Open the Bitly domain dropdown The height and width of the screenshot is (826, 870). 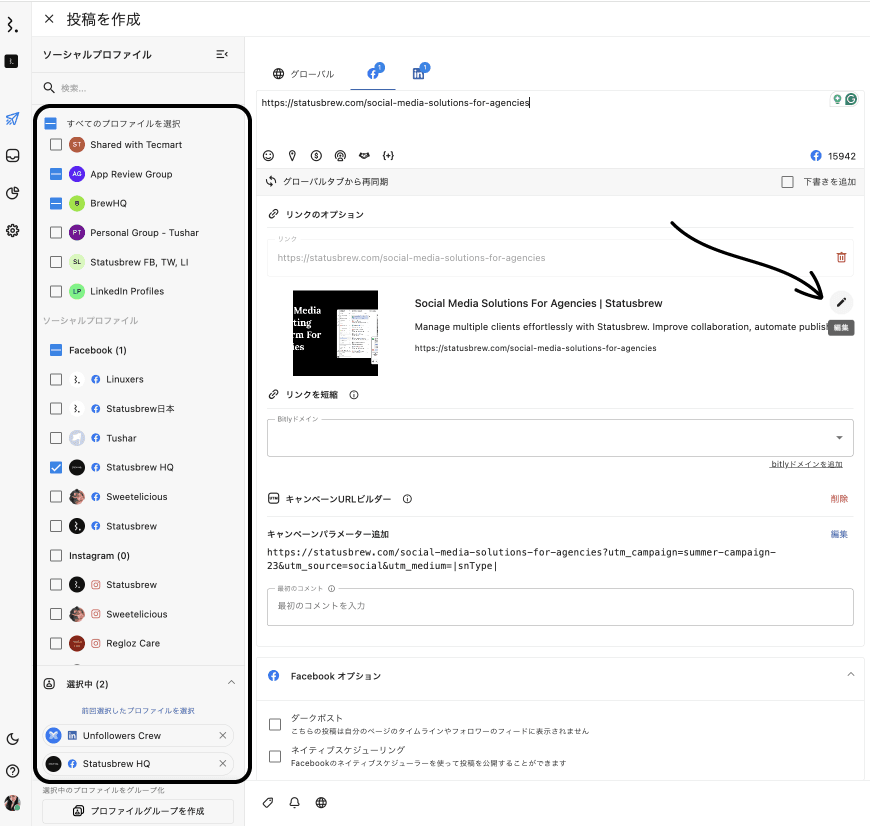coord(560,438)
